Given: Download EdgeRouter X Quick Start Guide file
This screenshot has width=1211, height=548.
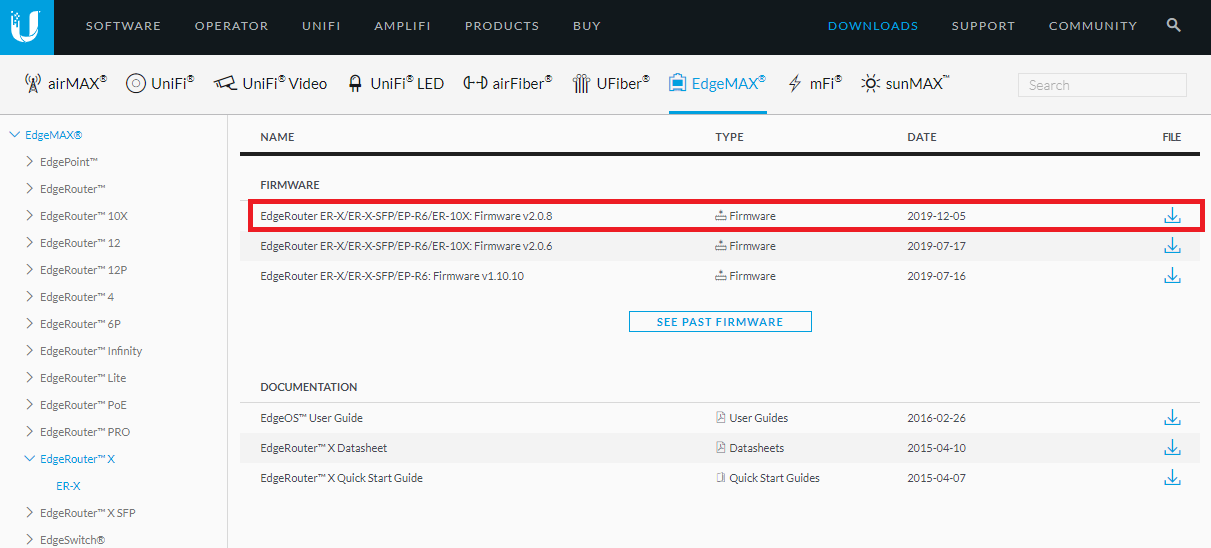Looking at the screenshot, I should tap(1172, 478).
